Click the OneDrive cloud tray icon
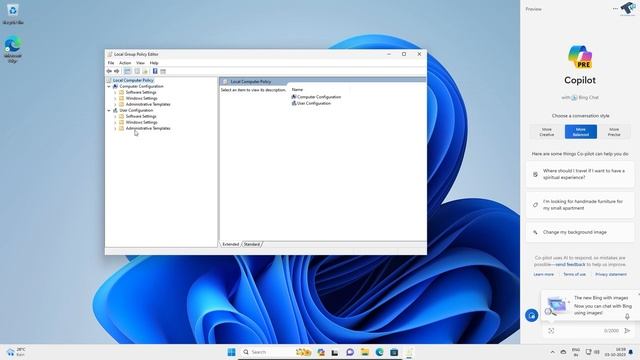 (563, 352)
